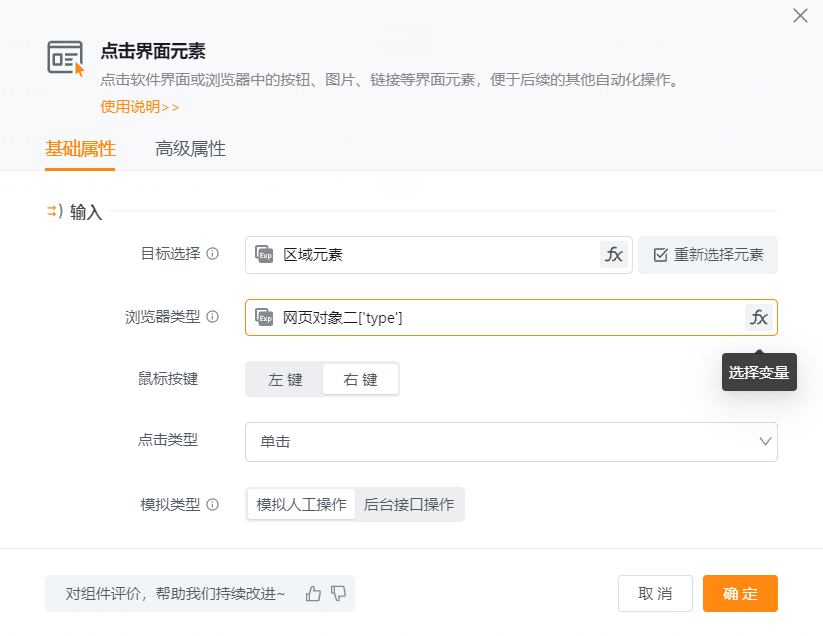The image size is (823, 636).
Task: Switch to the 基础属性 tab
Action: 80,149
